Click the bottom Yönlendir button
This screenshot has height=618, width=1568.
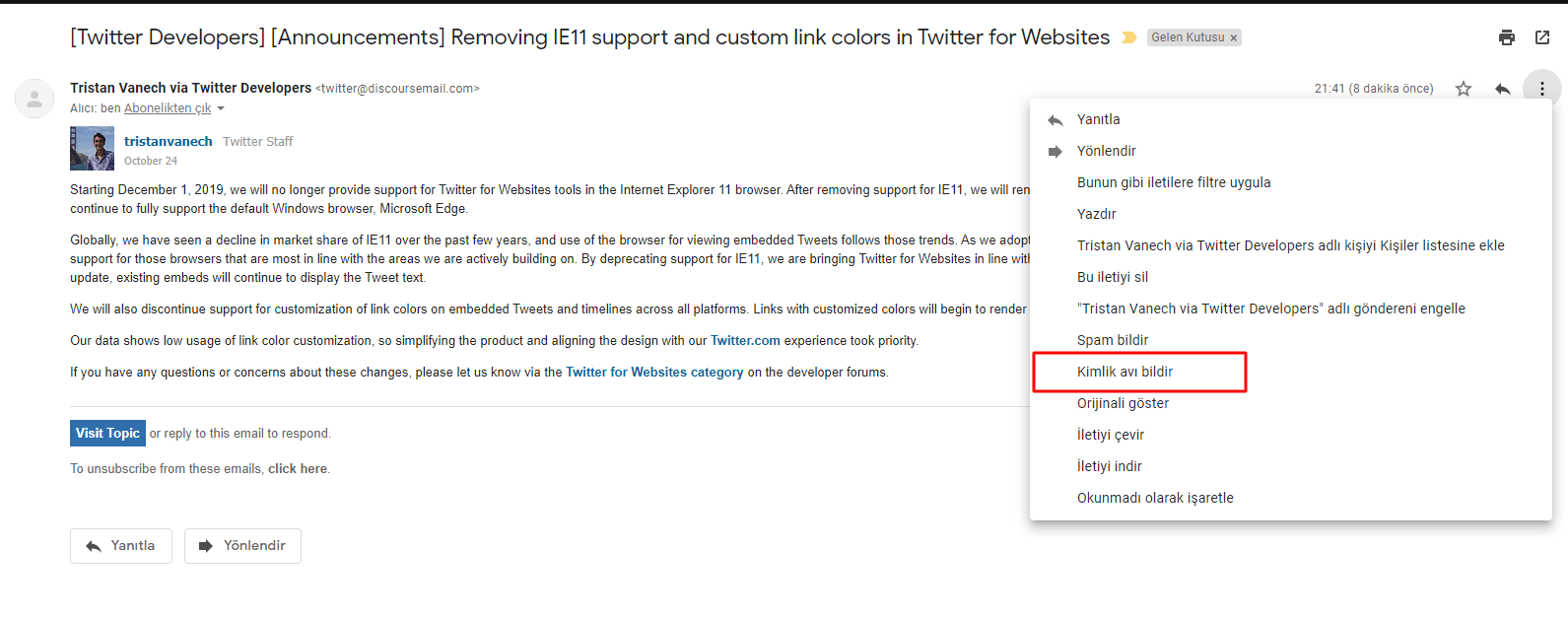coord(242,546)
